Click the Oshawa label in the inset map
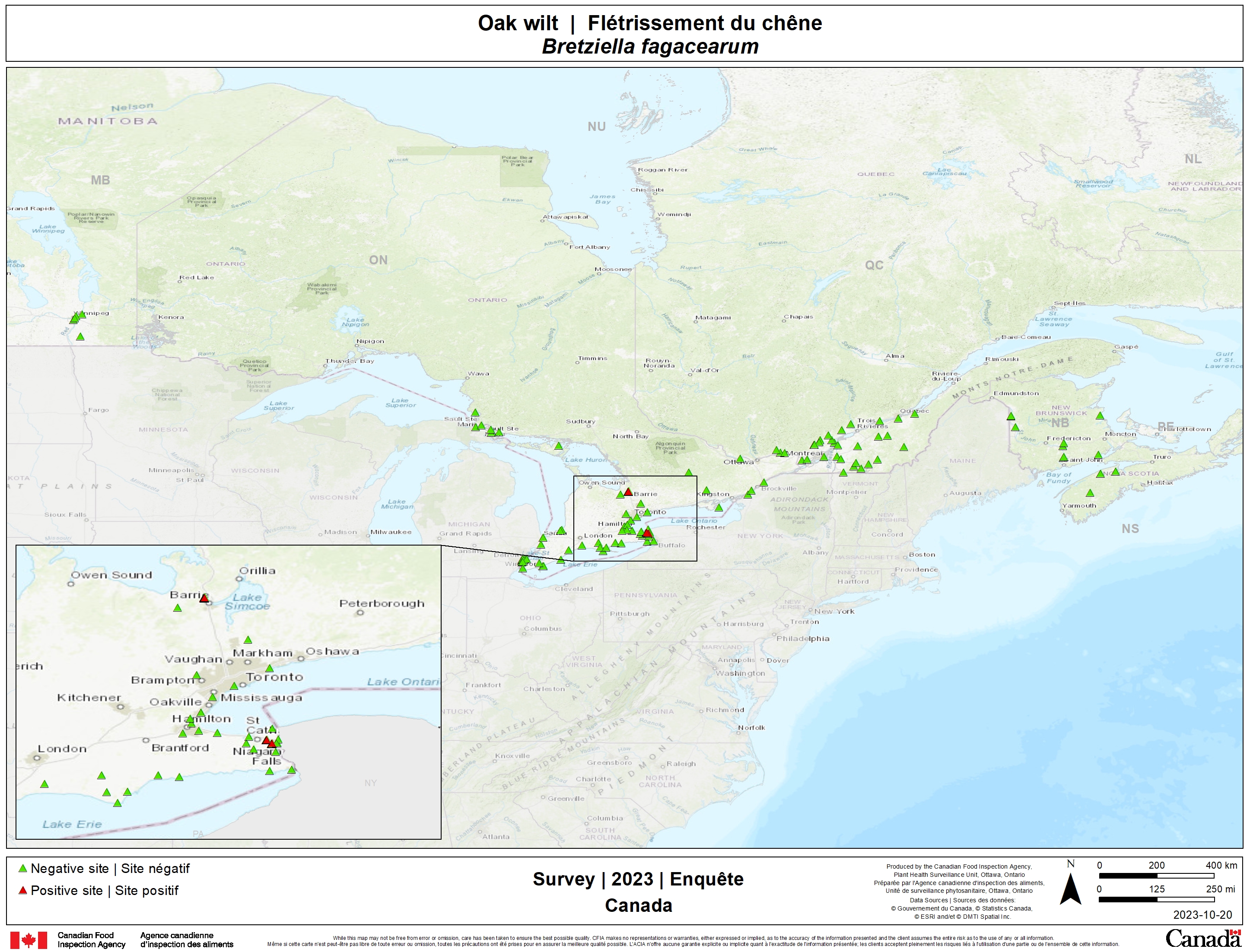1250x952 pixels. 333,652
